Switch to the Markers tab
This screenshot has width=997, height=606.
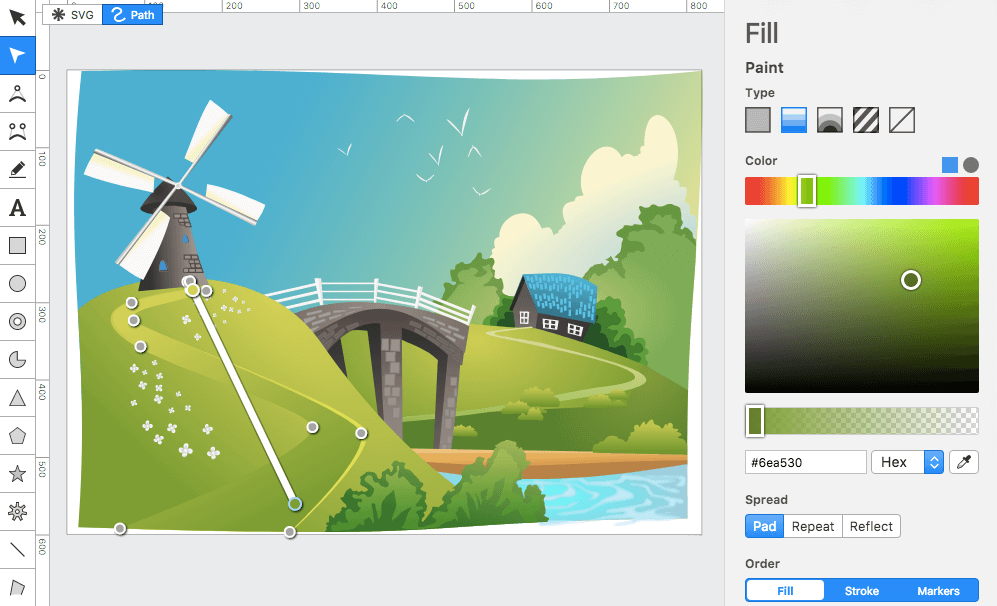pos(939,590)
